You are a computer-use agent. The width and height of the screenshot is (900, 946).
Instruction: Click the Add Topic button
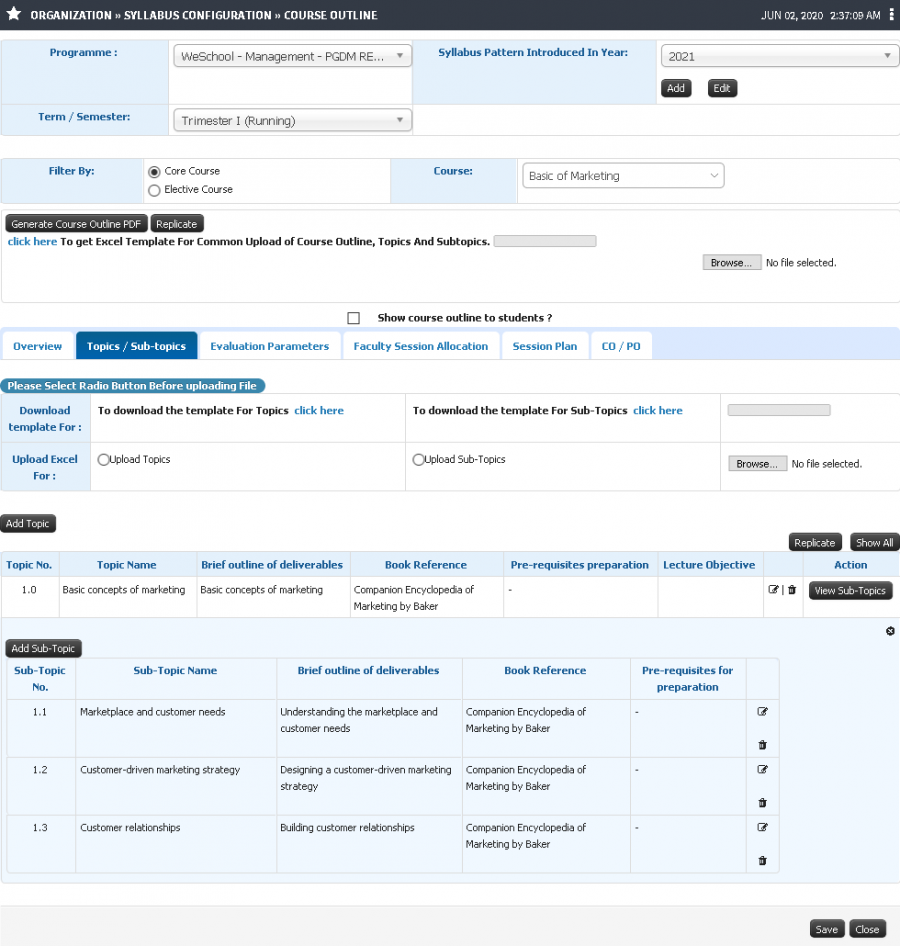pyautogui.click(x=28, y=523)
